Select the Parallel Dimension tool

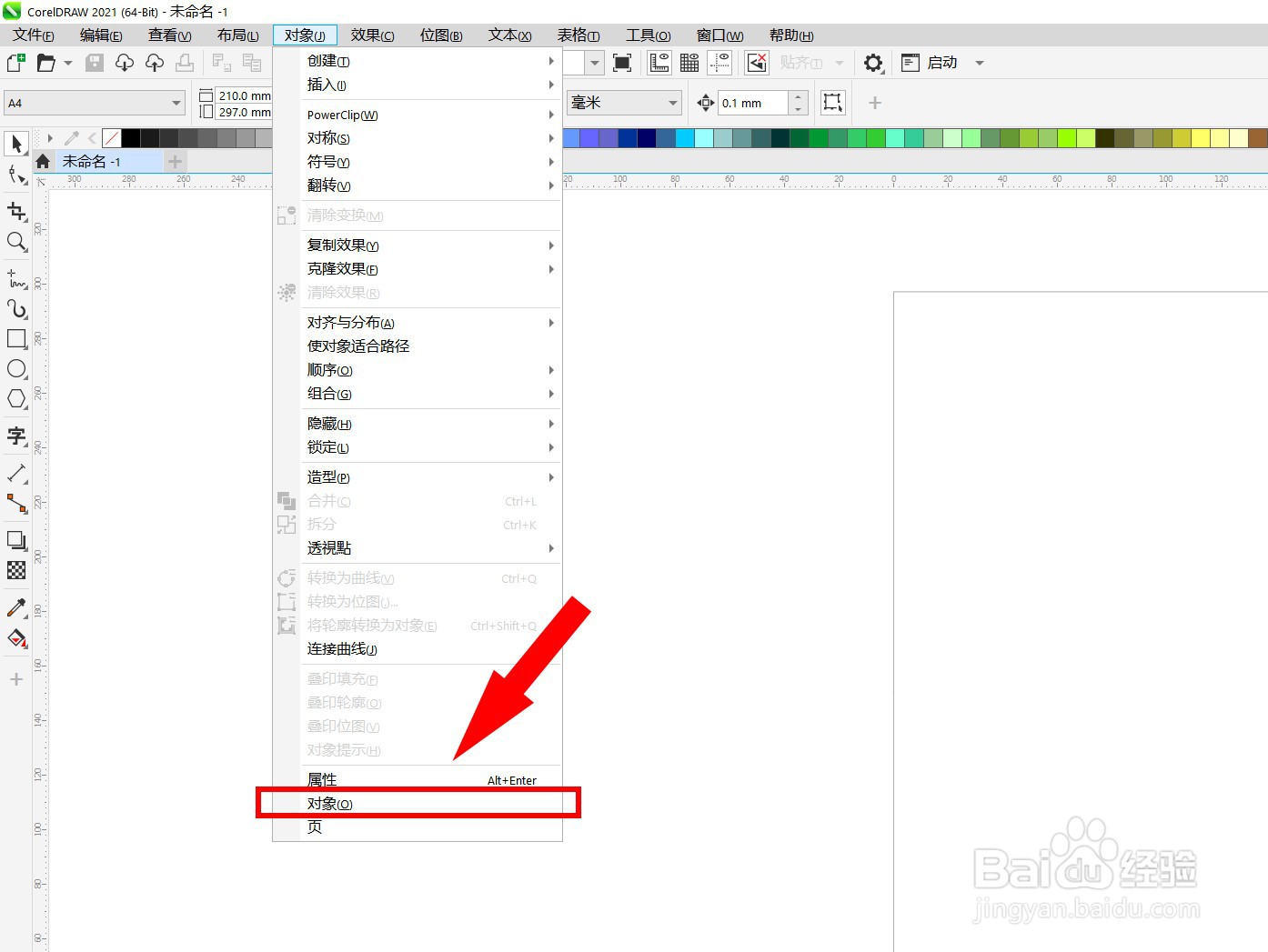coord(16,474)
